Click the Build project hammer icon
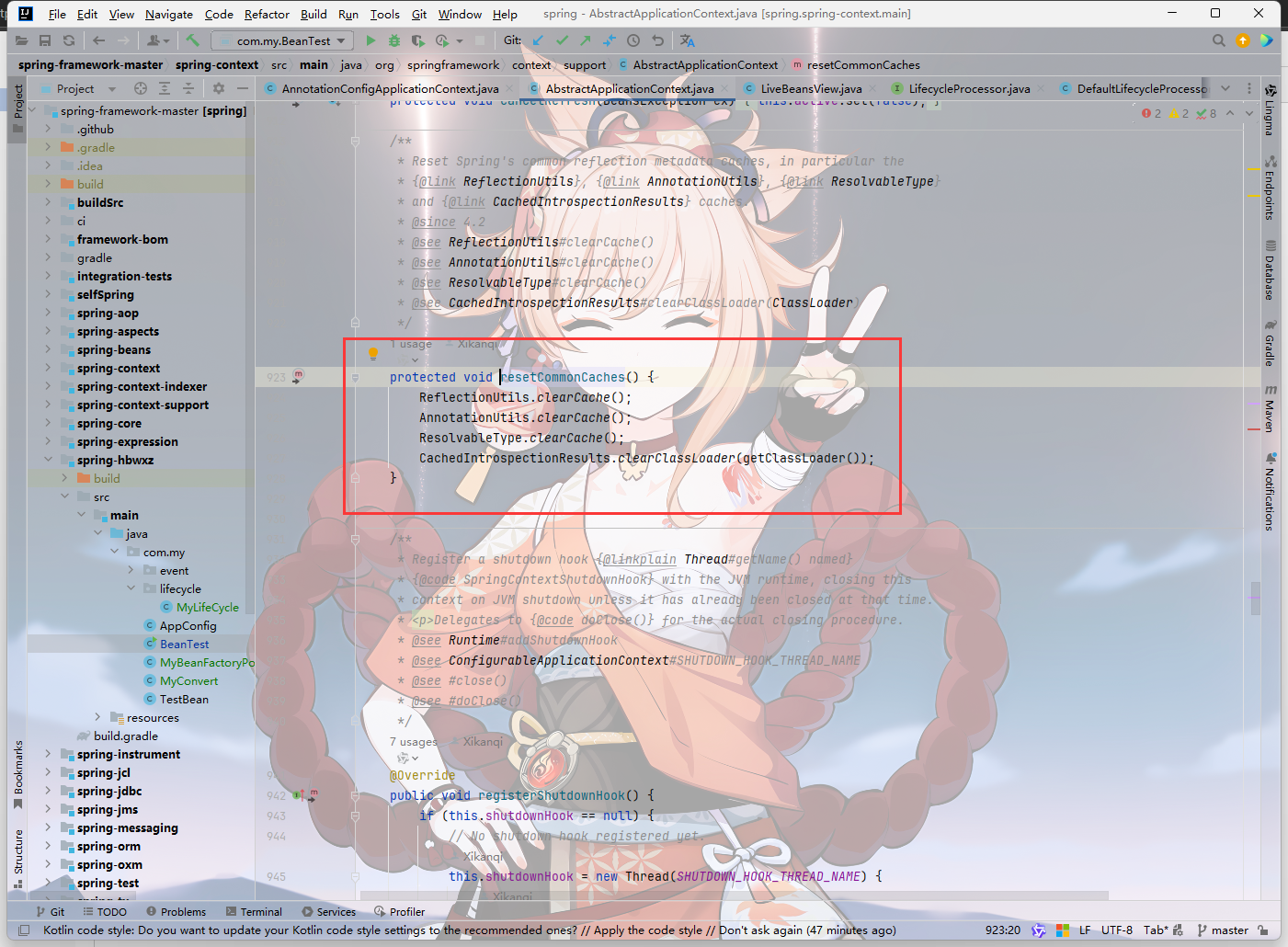This screenshot has height=947, width=1288. [x=192, y=40]
